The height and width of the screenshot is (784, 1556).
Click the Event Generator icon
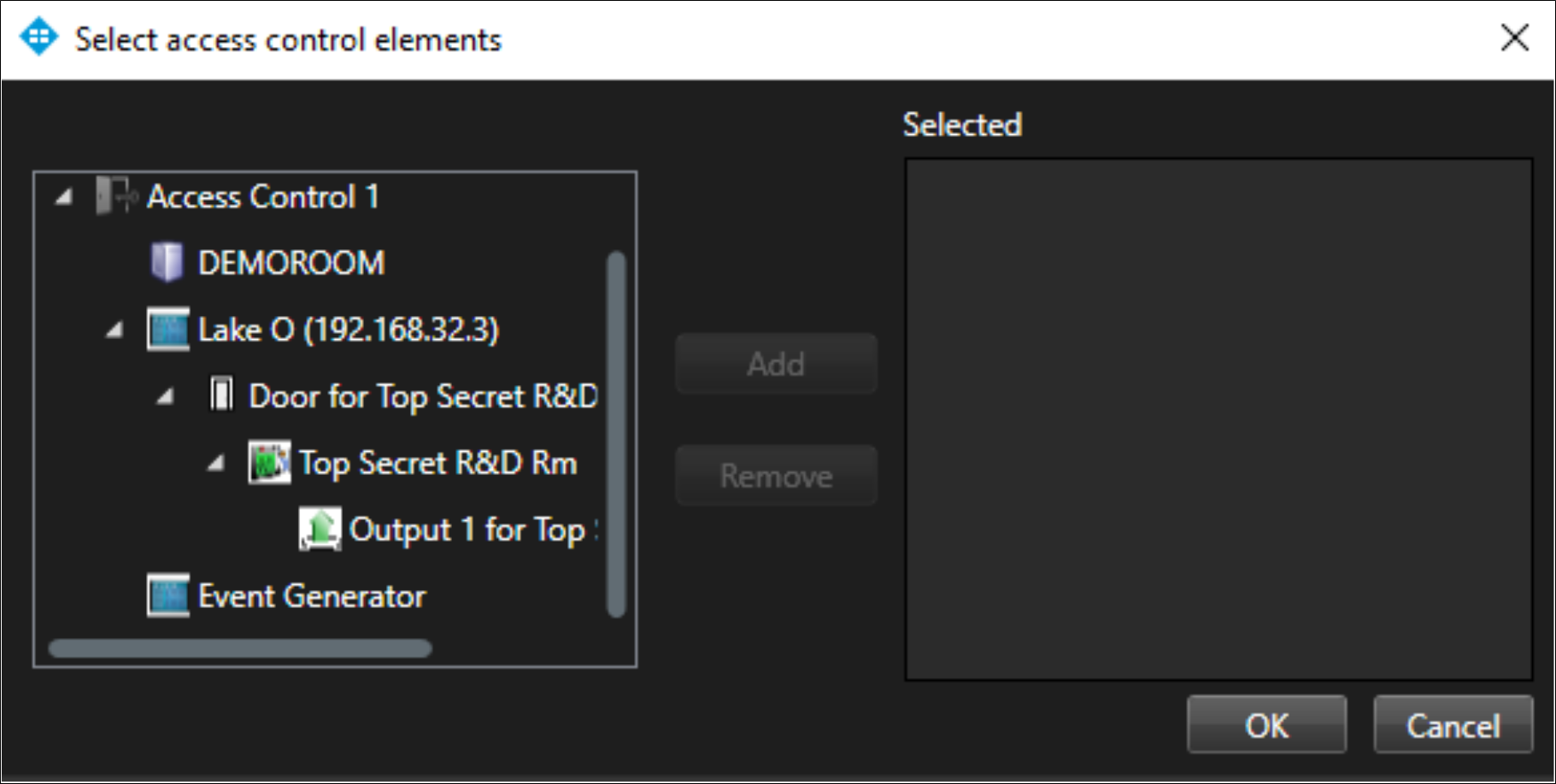click(x=167, y=595)
